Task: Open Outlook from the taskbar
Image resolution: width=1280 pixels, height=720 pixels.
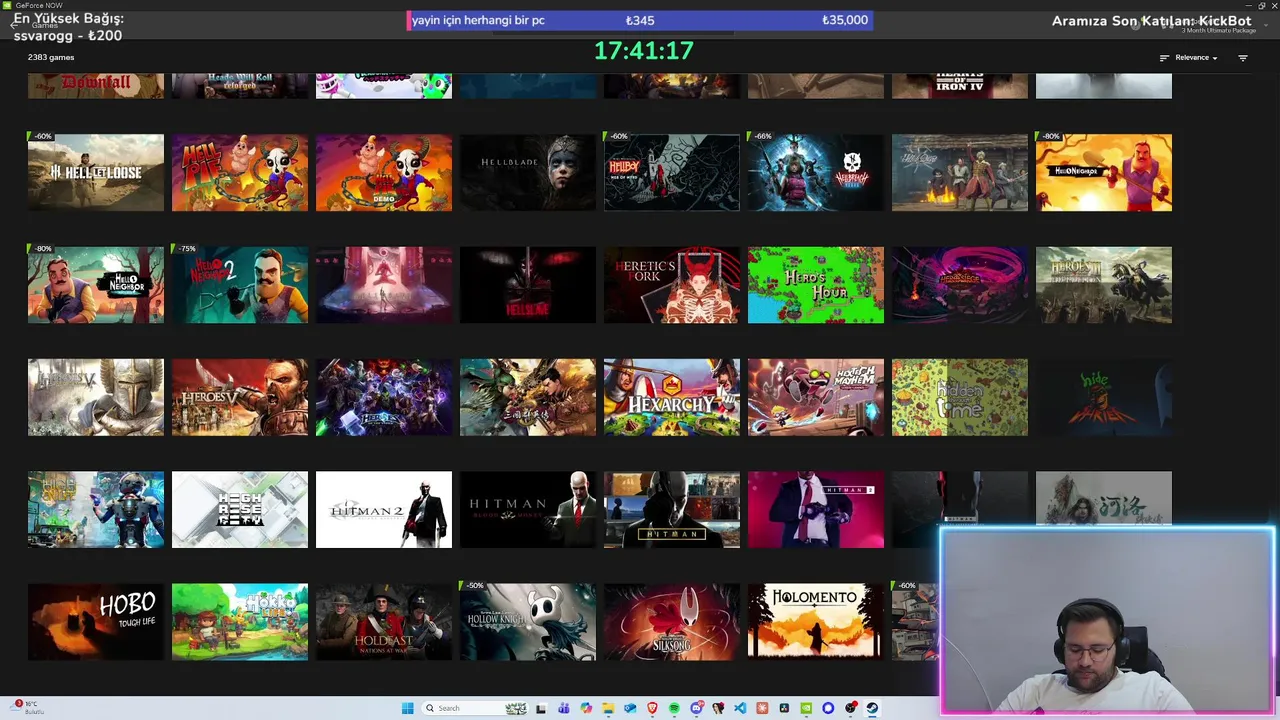Action: click(x=630, y=708)
